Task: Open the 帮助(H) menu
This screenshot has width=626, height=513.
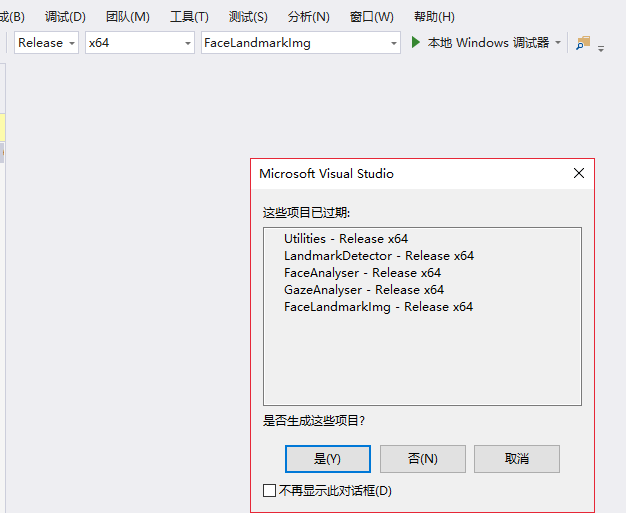Action: (x=434, y=17)
